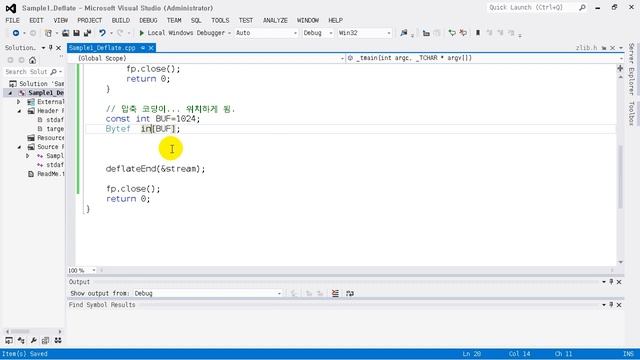This screenshot has height=360, width=640.
Task: Toggle Word Wrap in Output panel
Action: [x=350, y=293]
